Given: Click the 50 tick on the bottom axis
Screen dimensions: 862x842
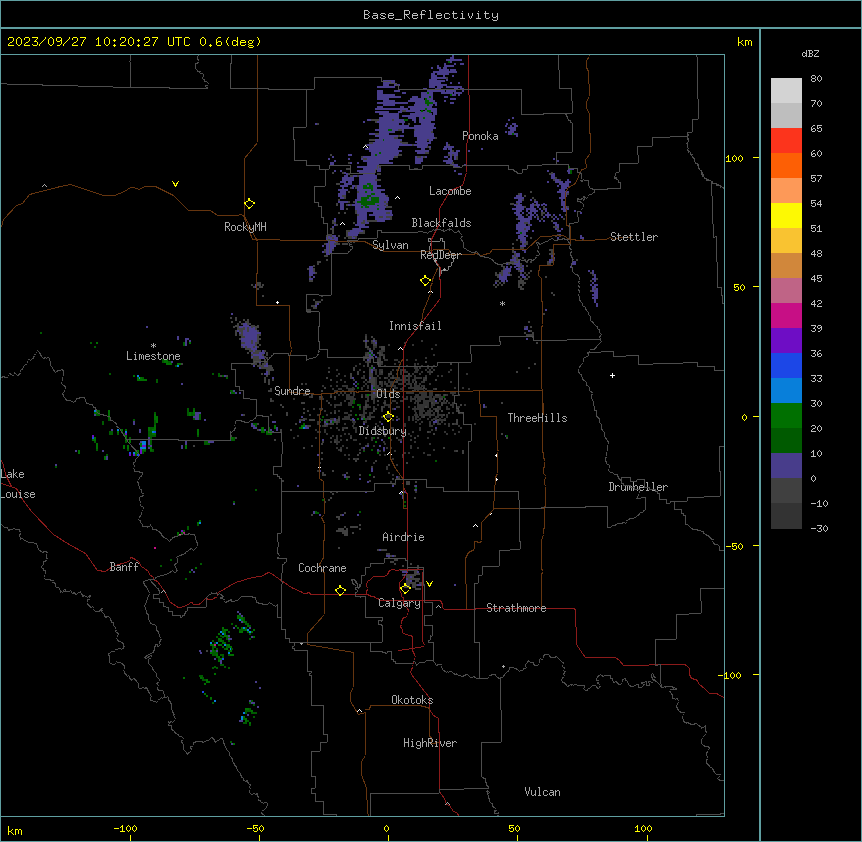Looking at the screenshot, I should click(514, 829).
